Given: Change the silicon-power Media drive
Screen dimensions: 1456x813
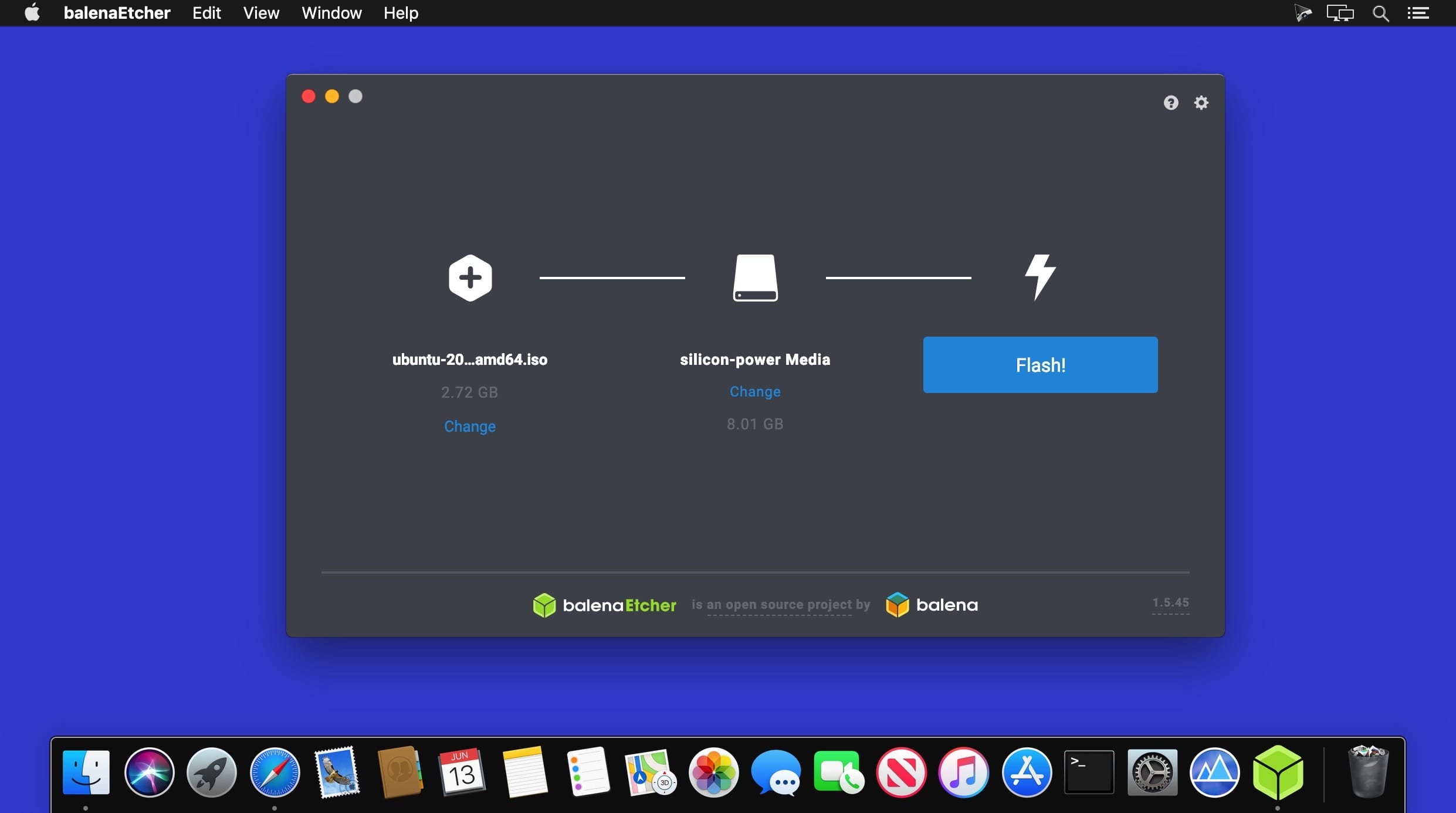Looking at the screenshot, I should point(754,392).
